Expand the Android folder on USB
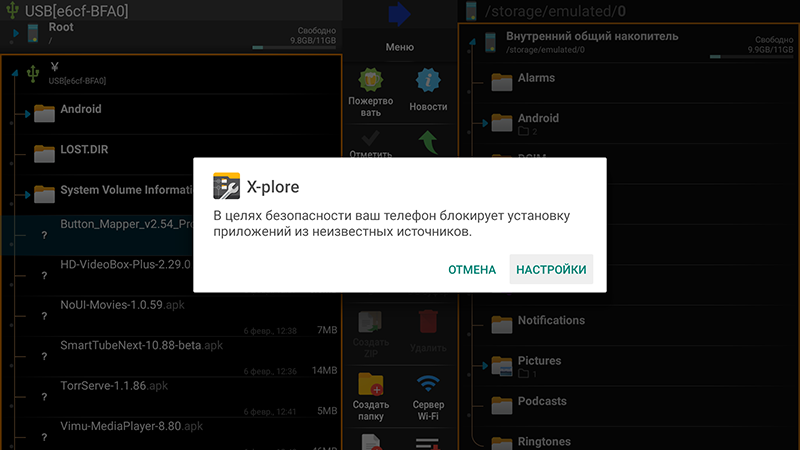800x450 pixels. (28, 114)
